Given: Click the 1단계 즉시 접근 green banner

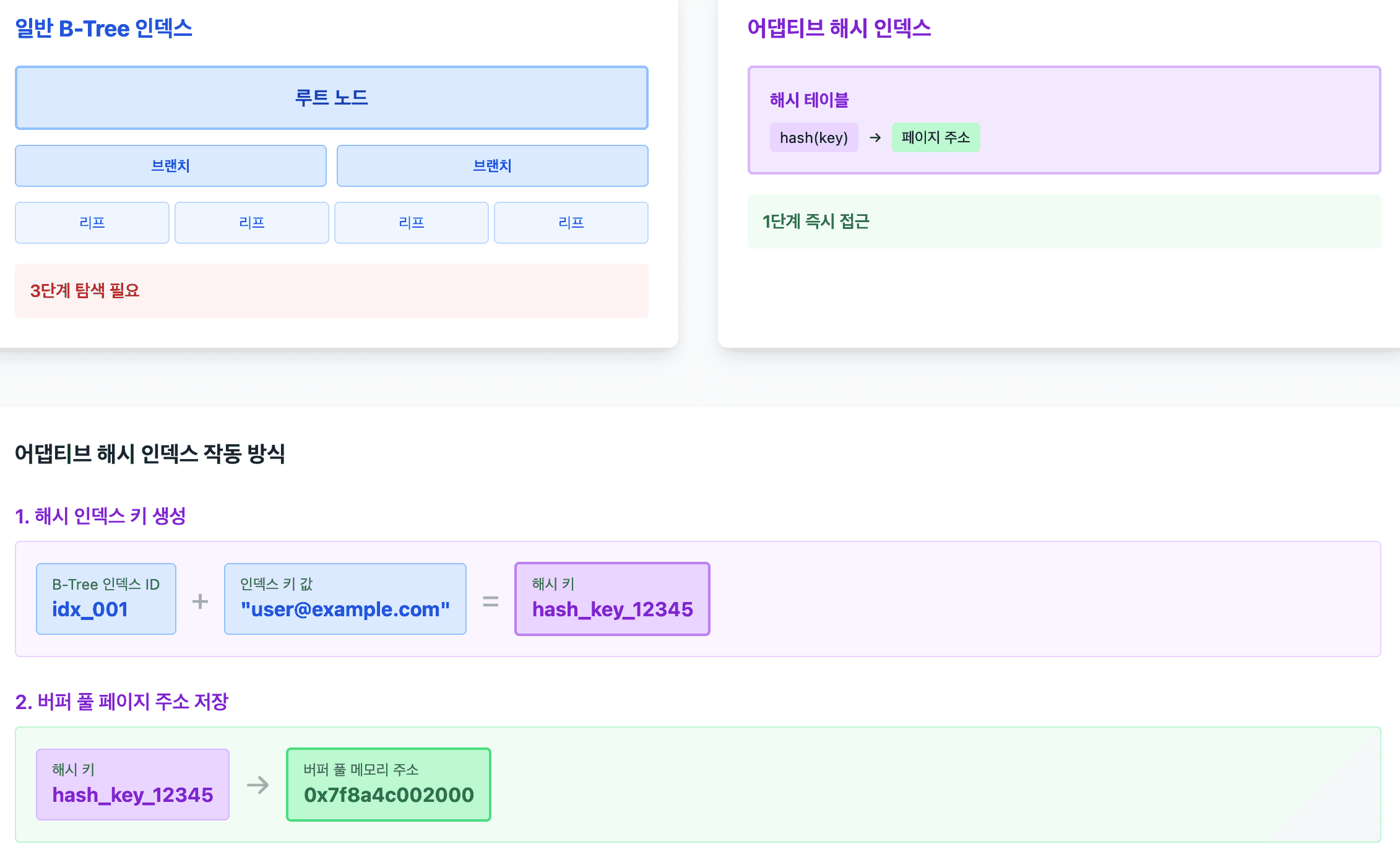Looking at the screenshot, I should [x=1063, y=222].
